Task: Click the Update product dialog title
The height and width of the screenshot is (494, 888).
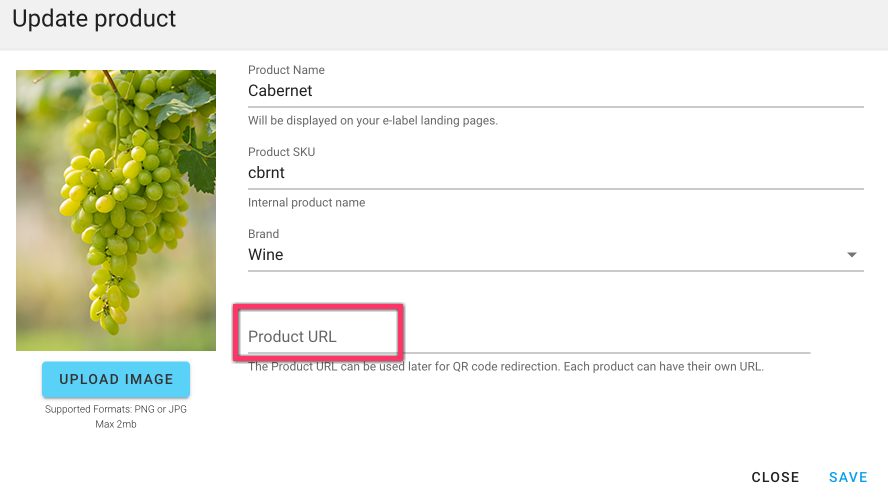Action: click(x=94, y=19)
